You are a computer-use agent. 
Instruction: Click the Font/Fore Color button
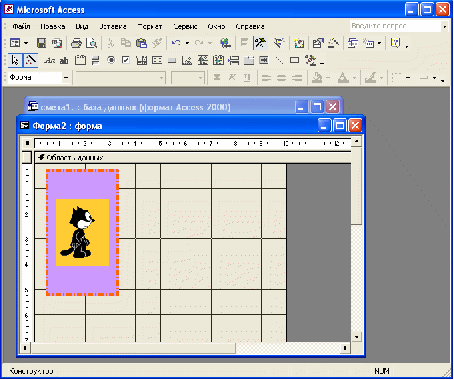click(343, 78)
